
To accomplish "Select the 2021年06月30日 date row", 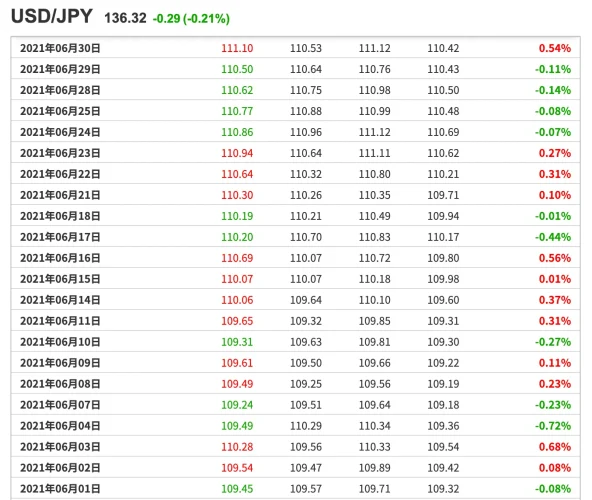I will tap(296, 48).
